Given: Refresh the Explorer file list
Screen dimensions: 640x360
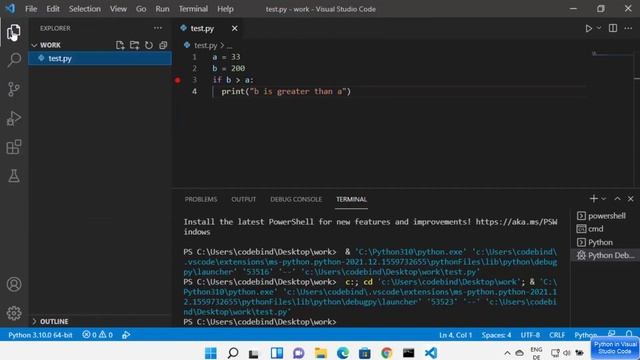Looking at the screenshot, I should click(149, 45).
